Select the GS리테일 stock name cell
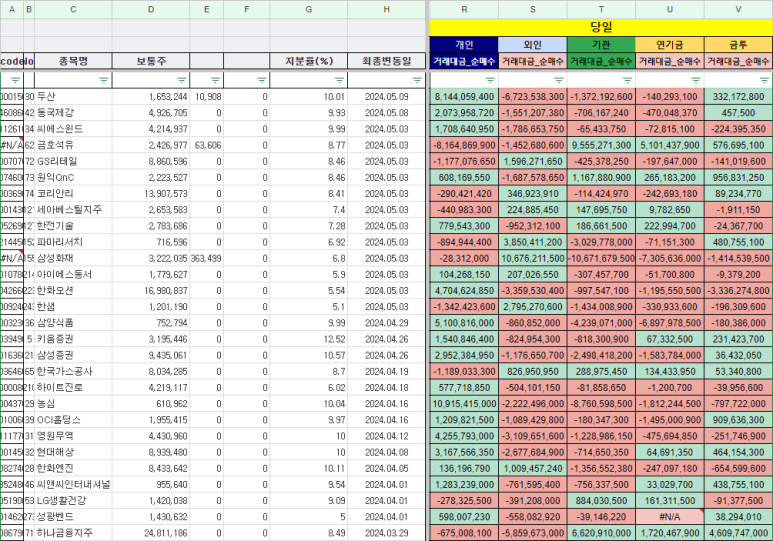 73,161
